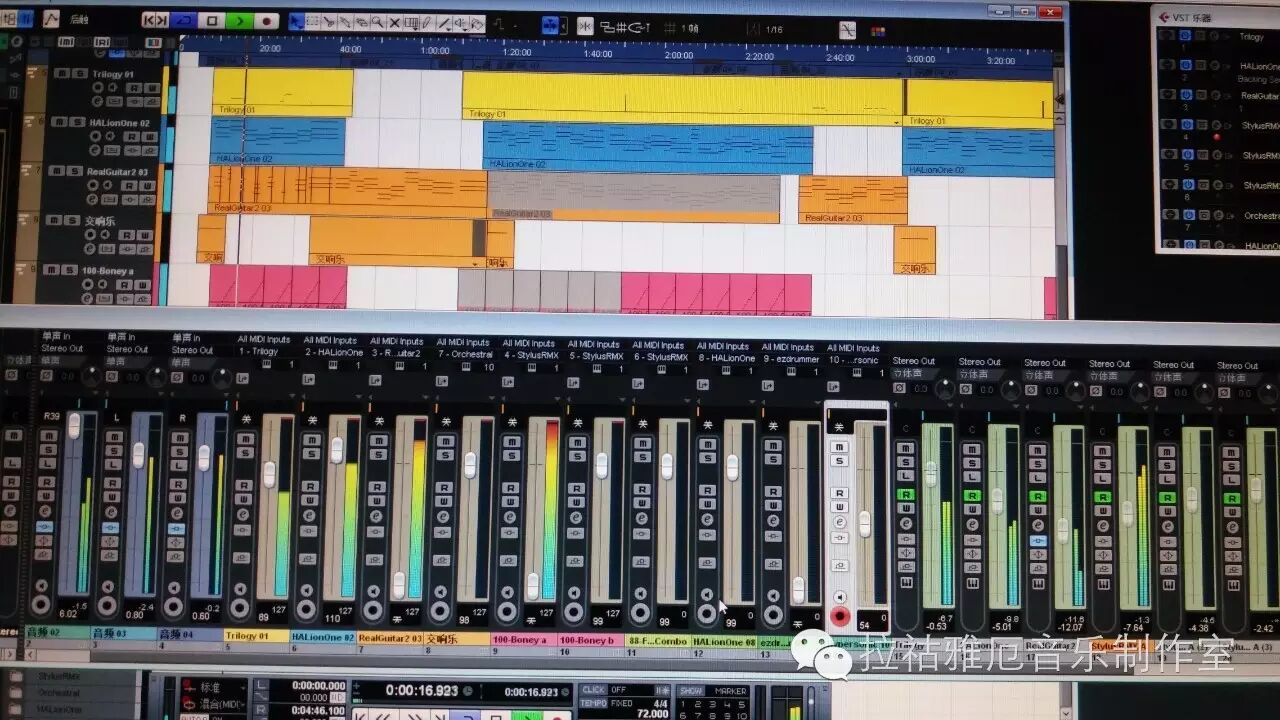The height and width of the screenshot is (720, 1280).
Task: Select the Trilogy 01 track name
Action: (x=113, y=74)
